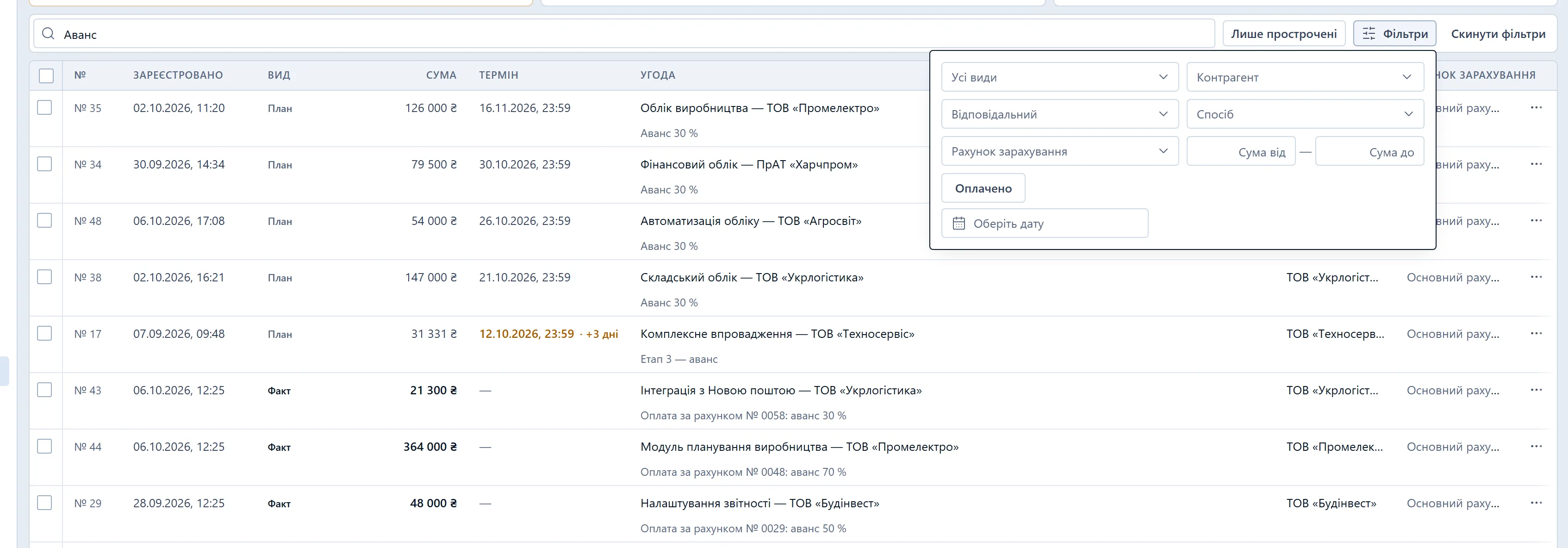The width and height of the screenshot is (1568, 548).
Task: Click note Оплата за рахунком № 0048
Action: point(743,472)
